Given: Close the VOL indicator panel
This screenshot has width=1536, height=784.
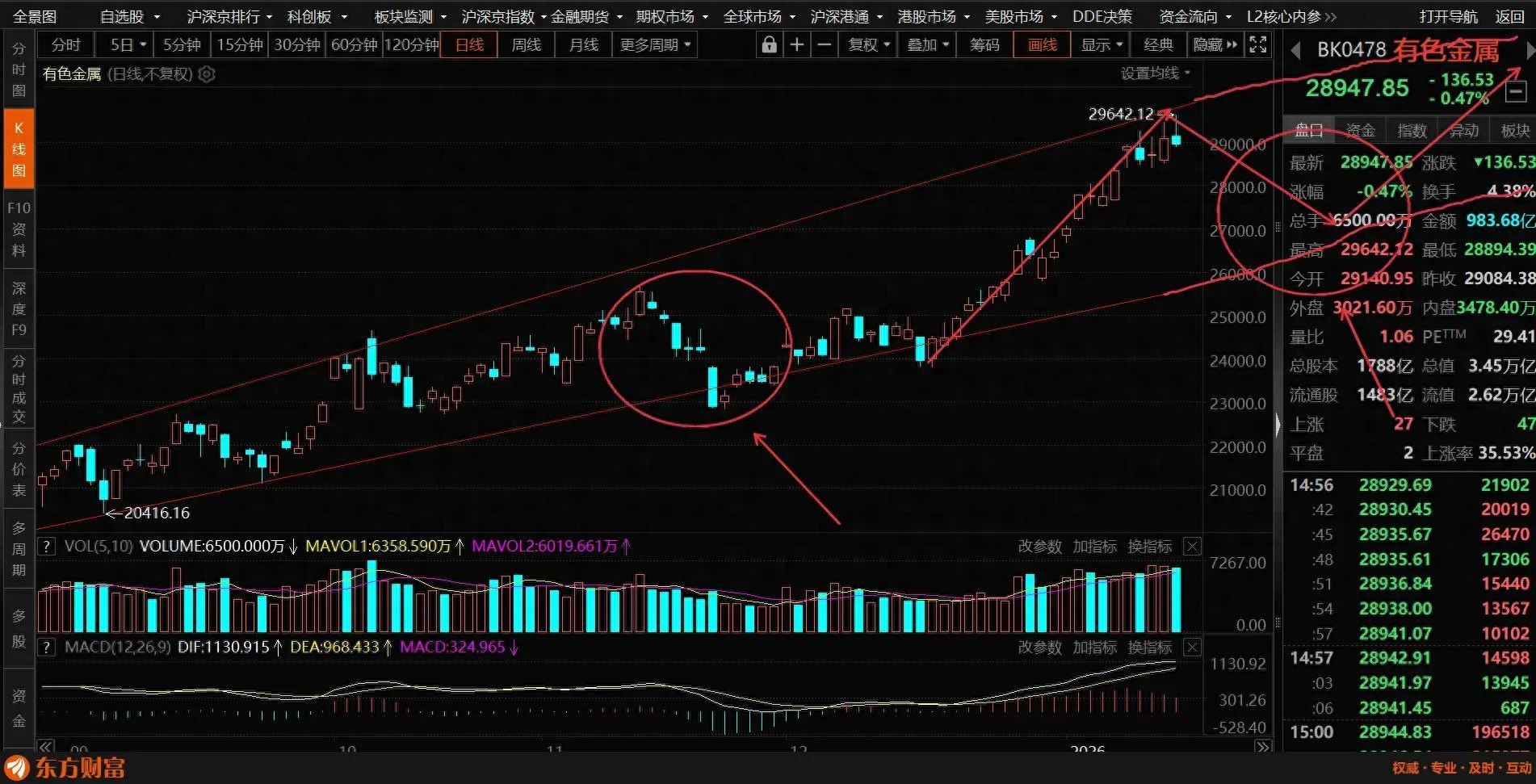Looking at the screenshot, I should pyautogui.click(x=1192, y=547).
